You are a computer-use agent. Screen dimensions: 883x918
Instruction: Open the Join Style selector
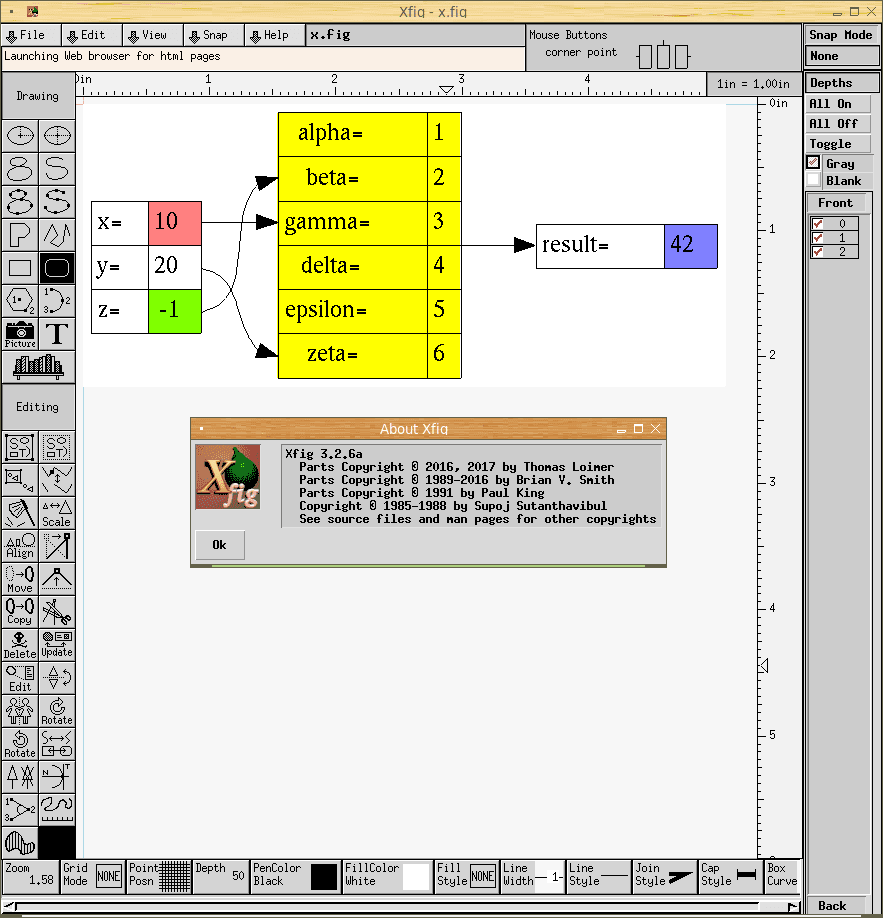pyautogui.click(x=665, y=876)
